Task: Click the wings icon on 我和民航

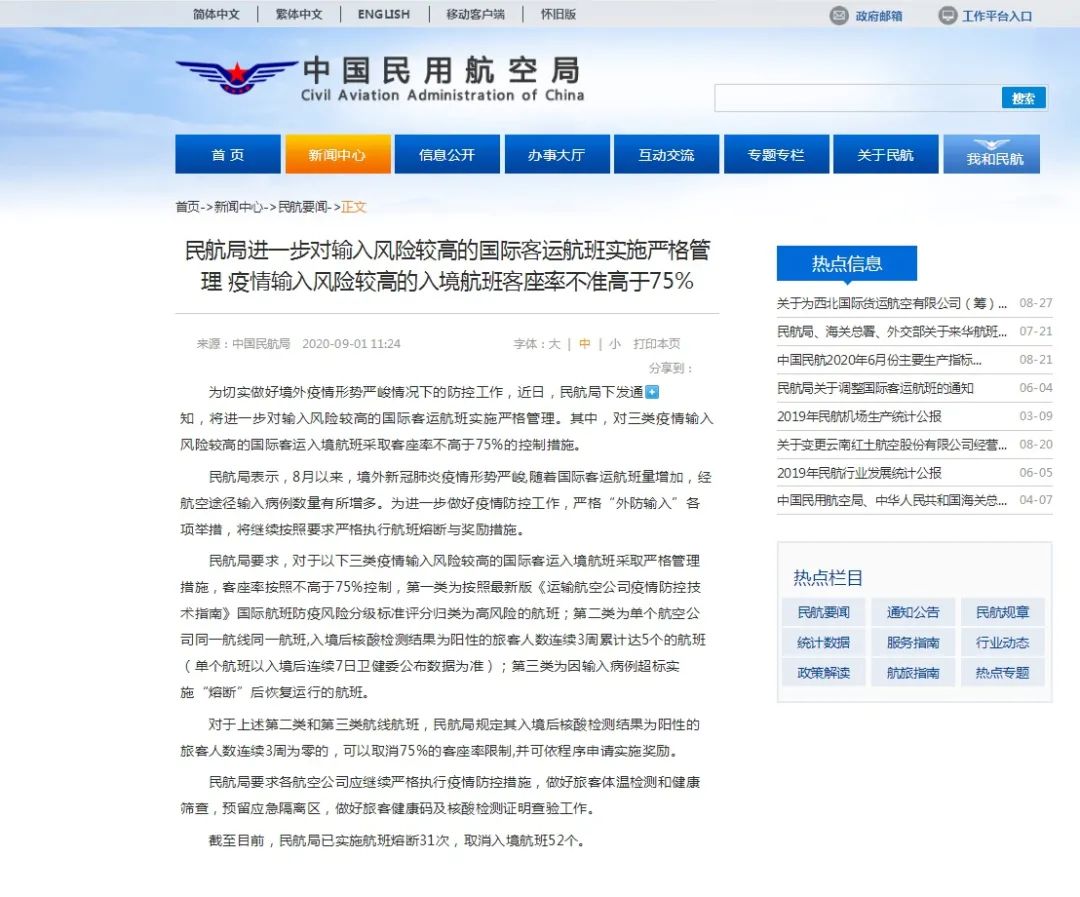Action: [991, 144]
